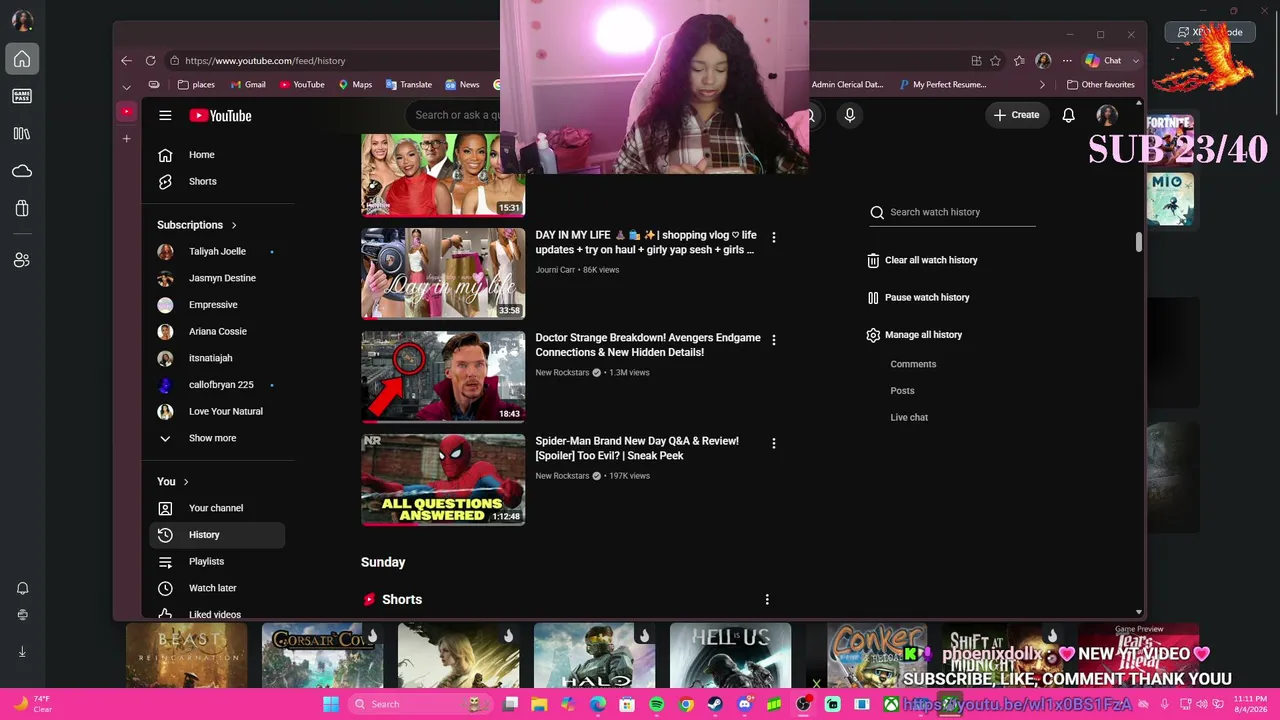The height and width of the screenshot is (720, 1280).
Task: Open the Store bag in Xbox sidebar
Action: (22, 208)
